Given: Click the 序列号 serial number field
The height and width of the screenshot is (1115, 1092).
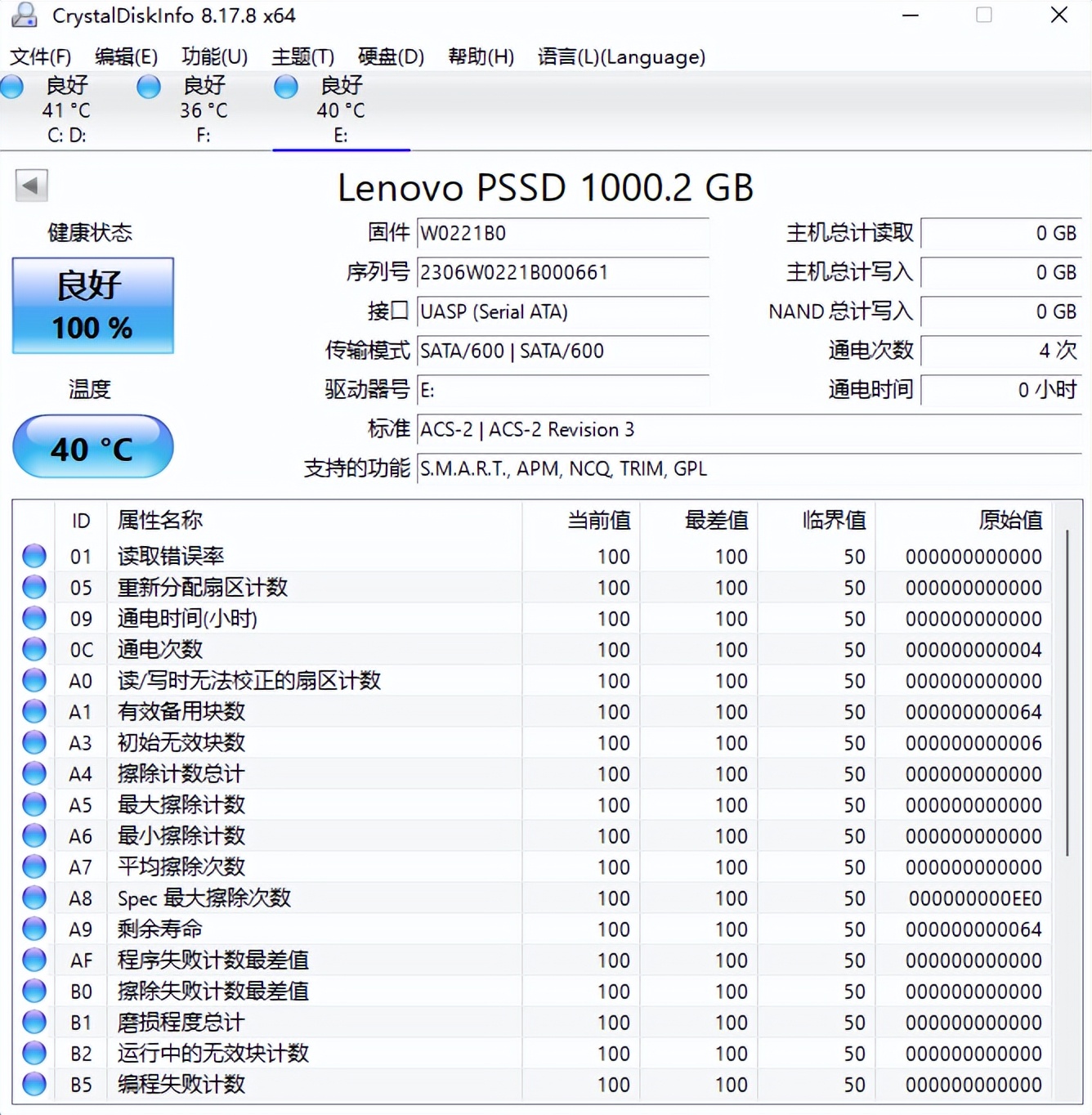Looking at the screenshot, I should point(562,272).
